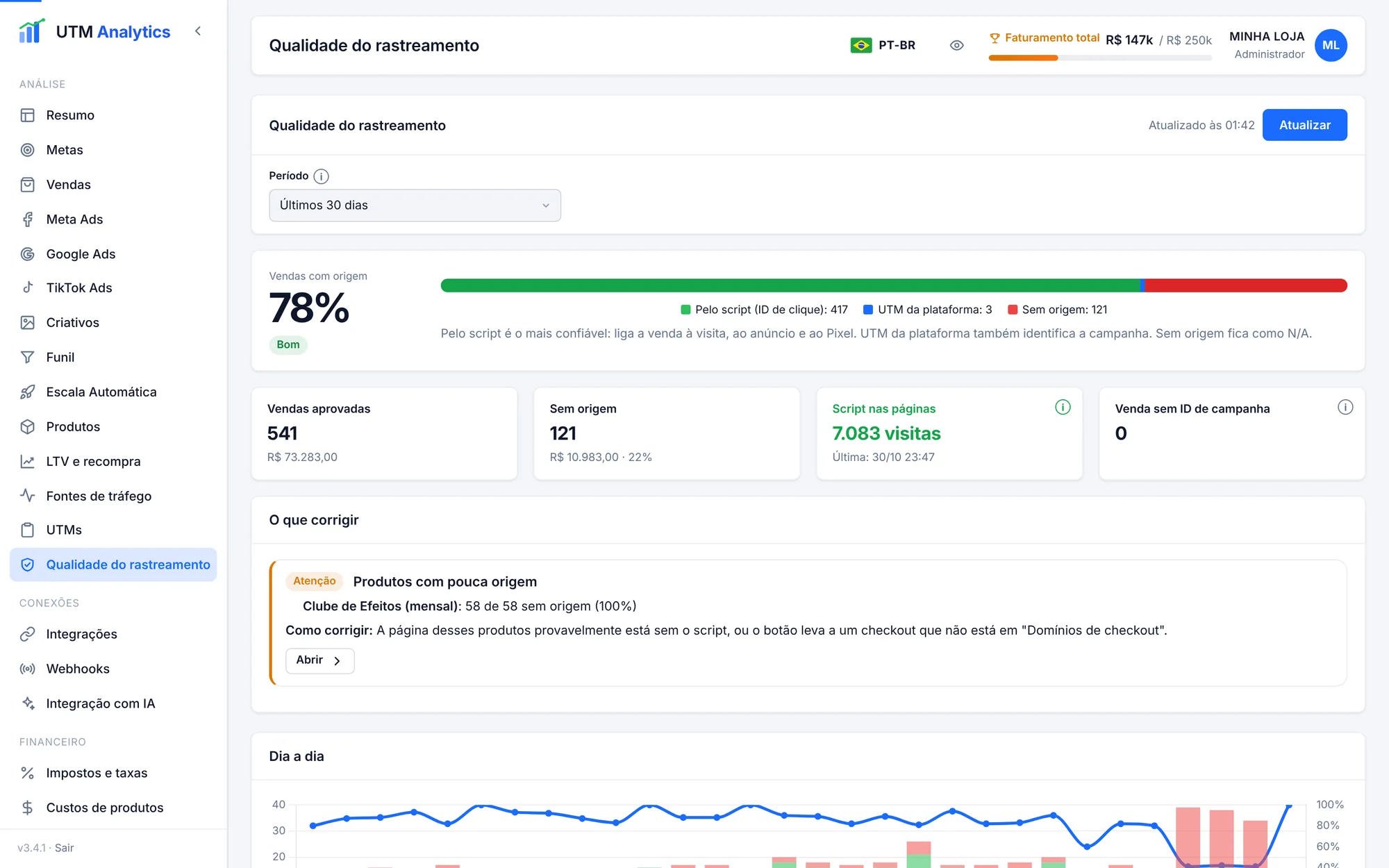This screenshot has height=868, width=1389.
Task: Click the Funil filter icon
Action: point(28,357)
